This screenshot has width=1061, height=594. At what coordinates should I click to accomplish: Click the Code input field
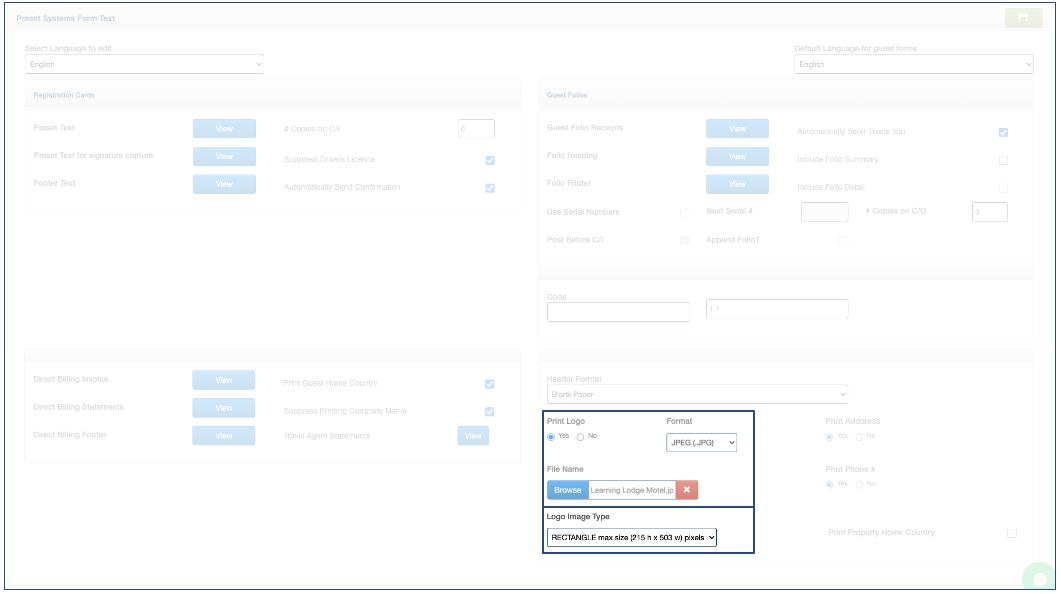618,312
